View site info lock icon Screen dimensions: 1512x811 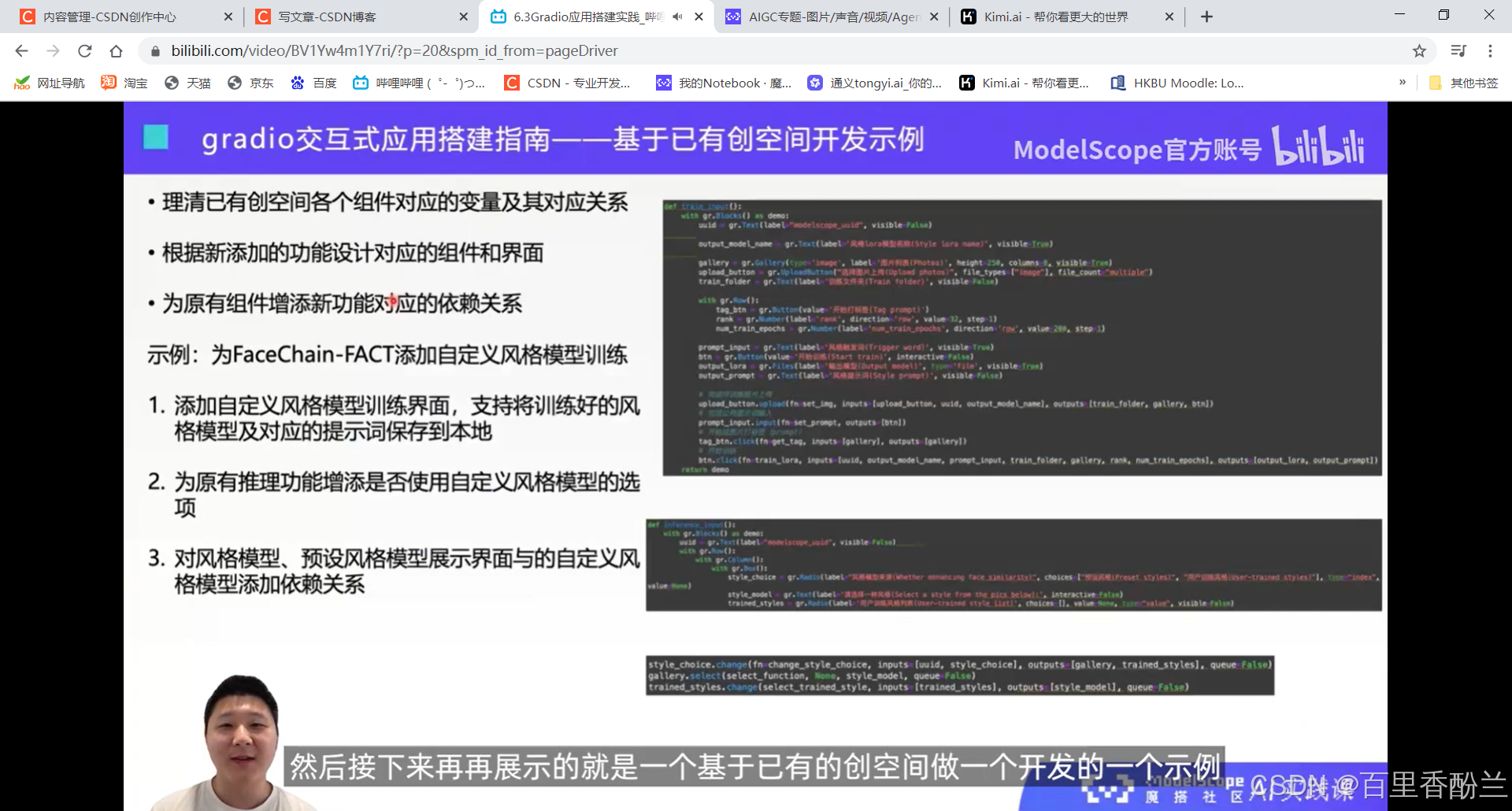tap(155, 51)
